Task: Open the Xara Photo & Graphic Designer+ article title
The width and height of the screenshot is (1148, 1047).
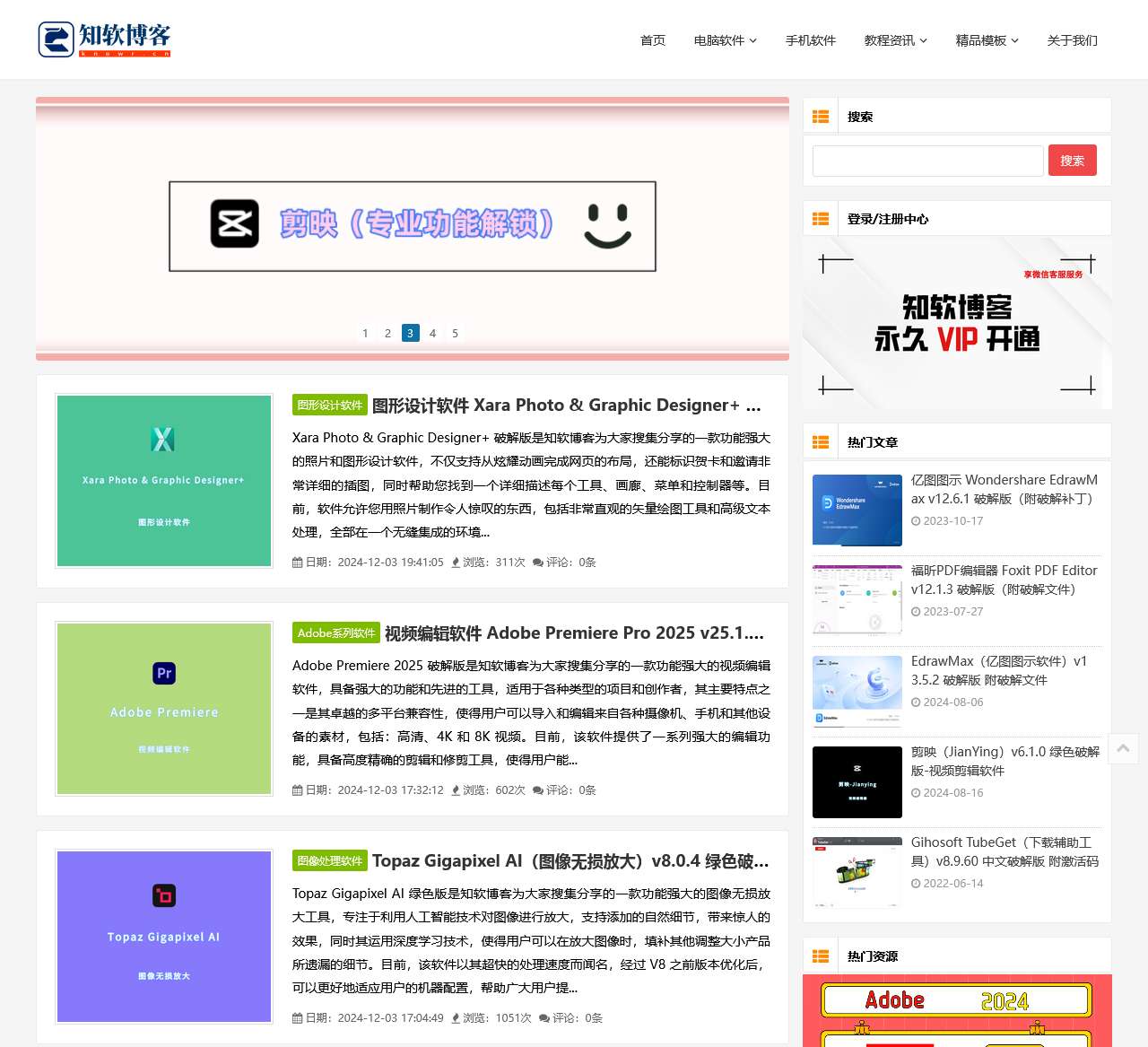Action: pyautogui.click(x=567, y=406)
